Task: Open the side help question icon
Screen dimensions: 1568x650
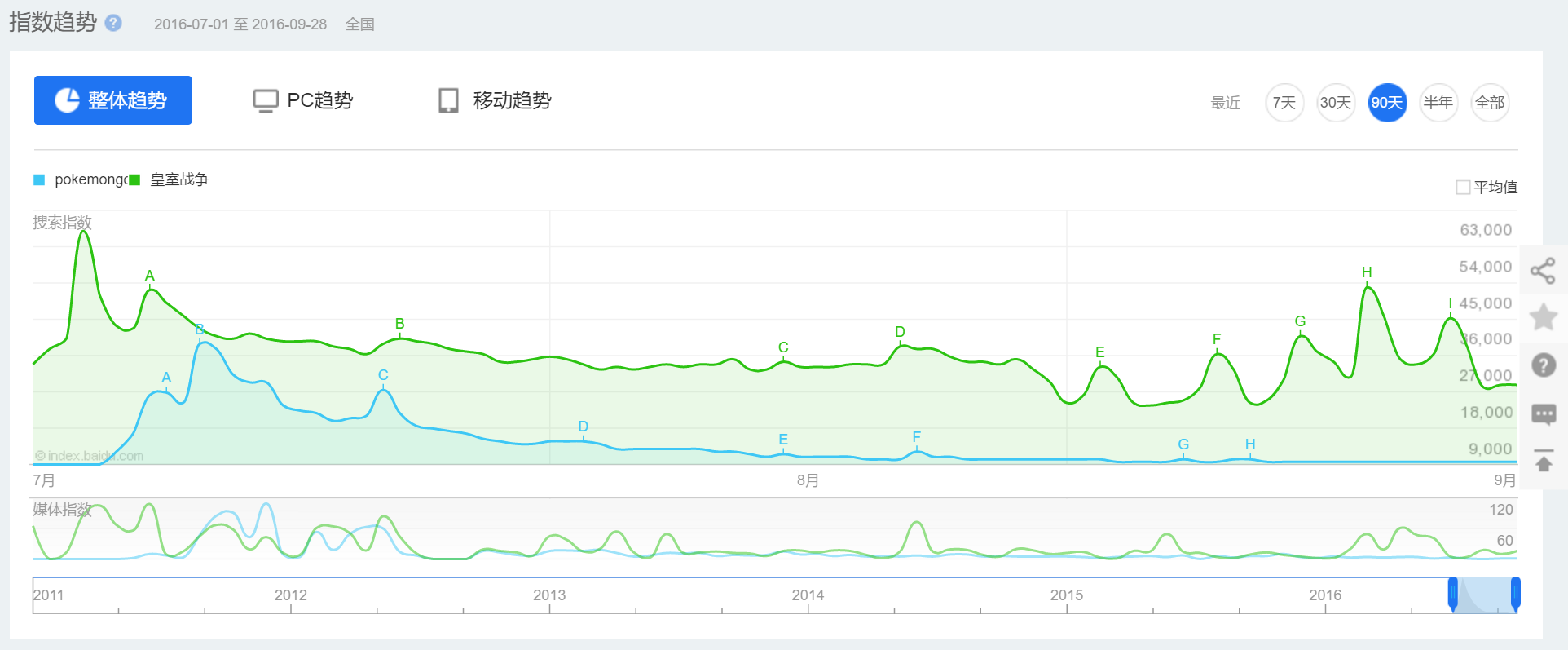Action: coord(1544,365)
